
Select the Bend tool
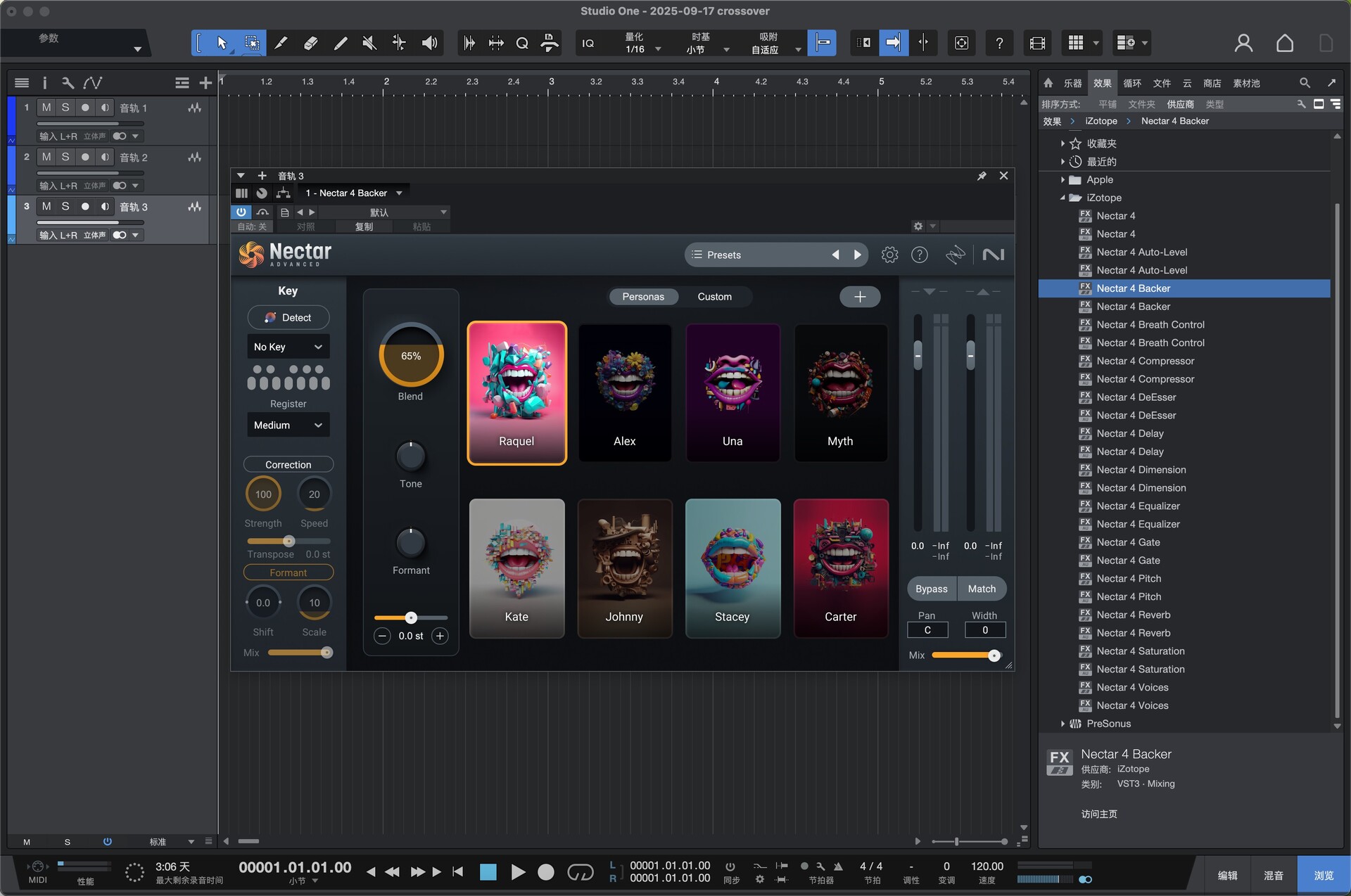(399, 43)
